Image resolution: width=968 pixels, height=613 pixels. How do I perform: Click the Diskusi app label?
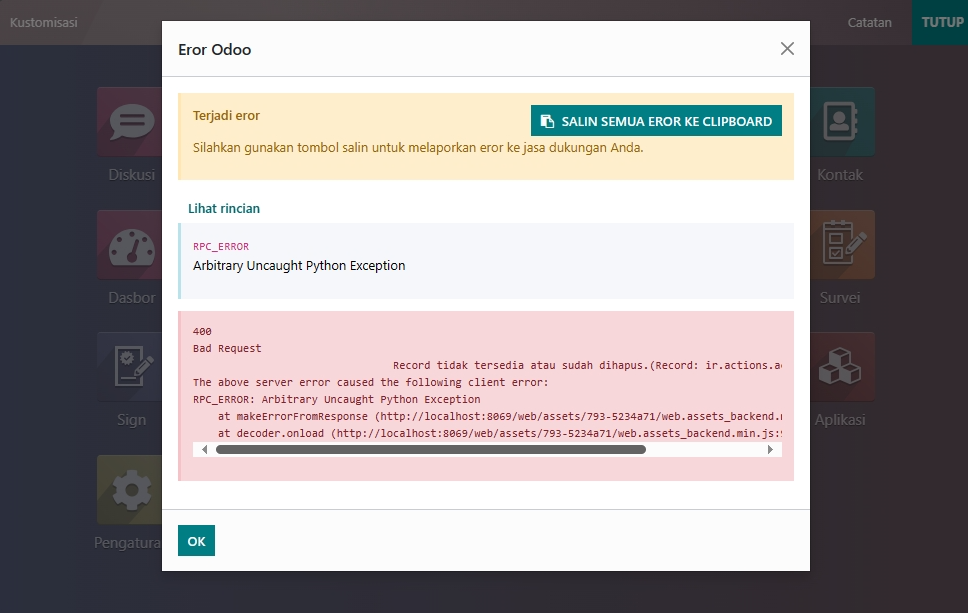(x=131, y=175)
